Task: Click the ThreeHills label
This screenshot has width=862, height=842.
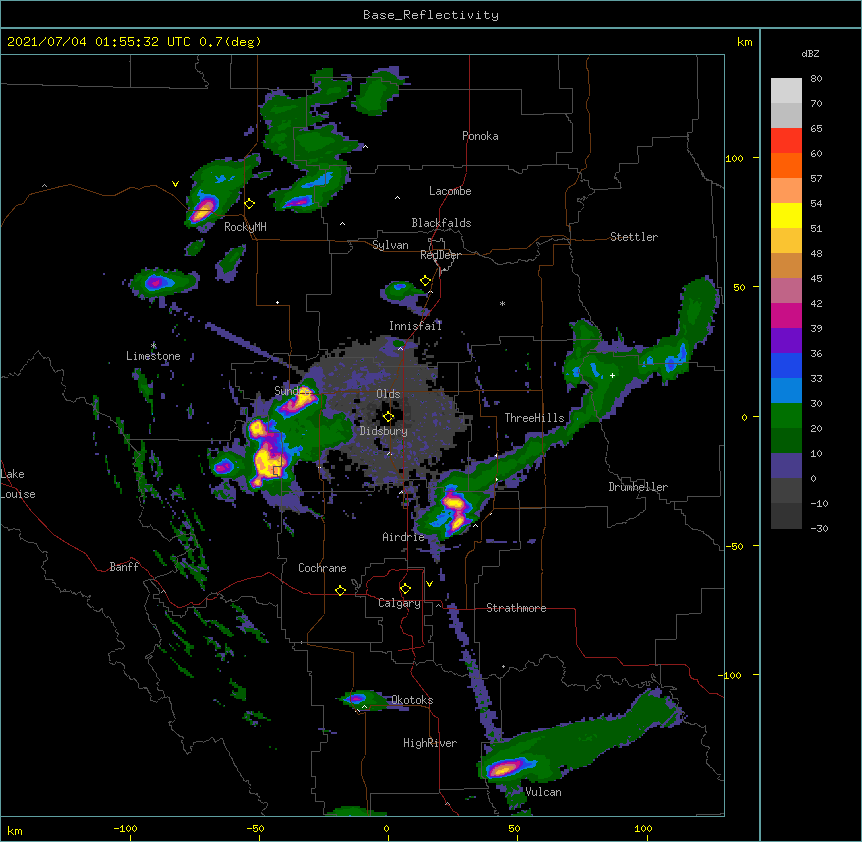Action: pos(534,418)
